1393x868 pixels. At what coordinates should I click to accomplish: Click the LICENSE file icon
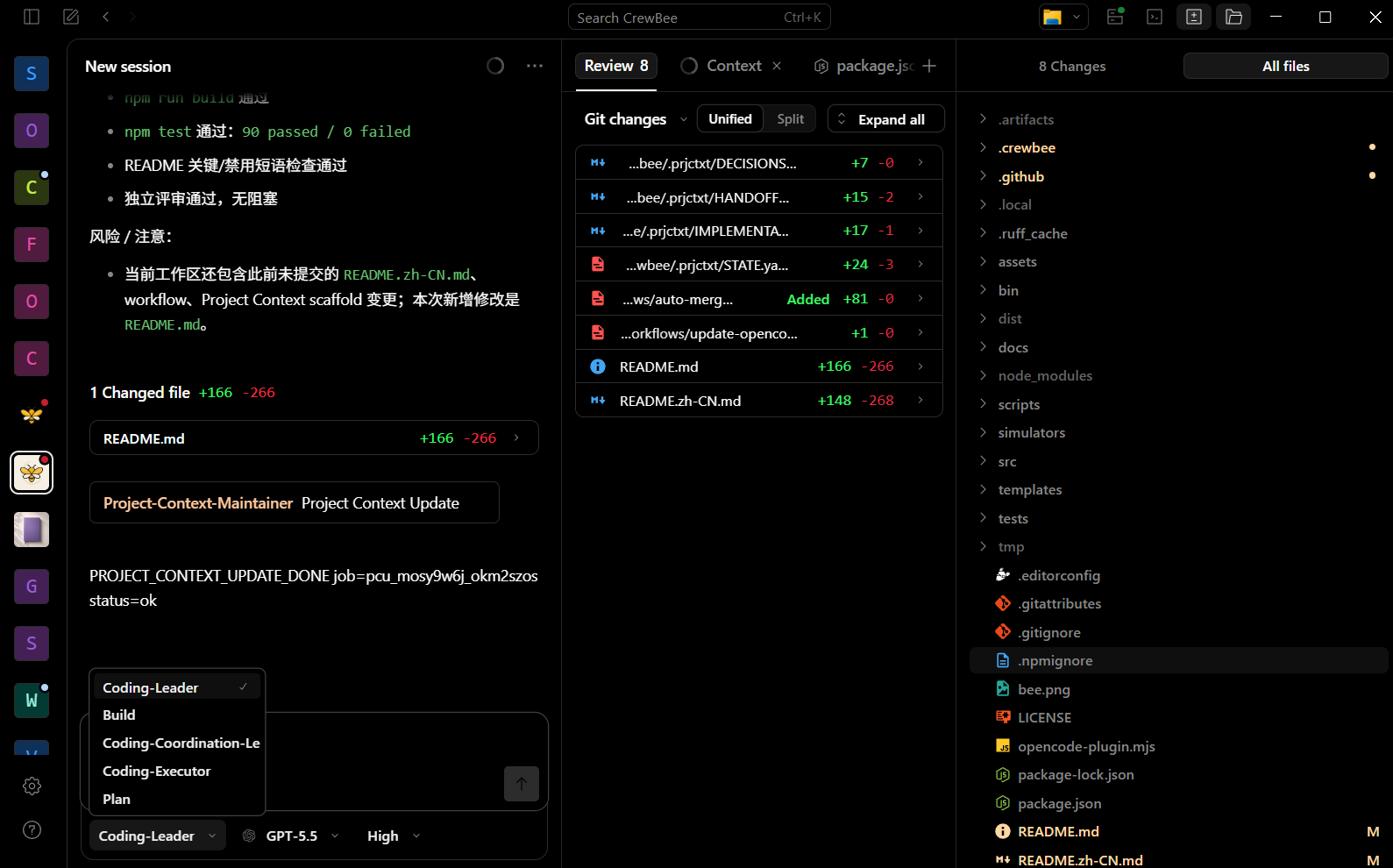1003,717
